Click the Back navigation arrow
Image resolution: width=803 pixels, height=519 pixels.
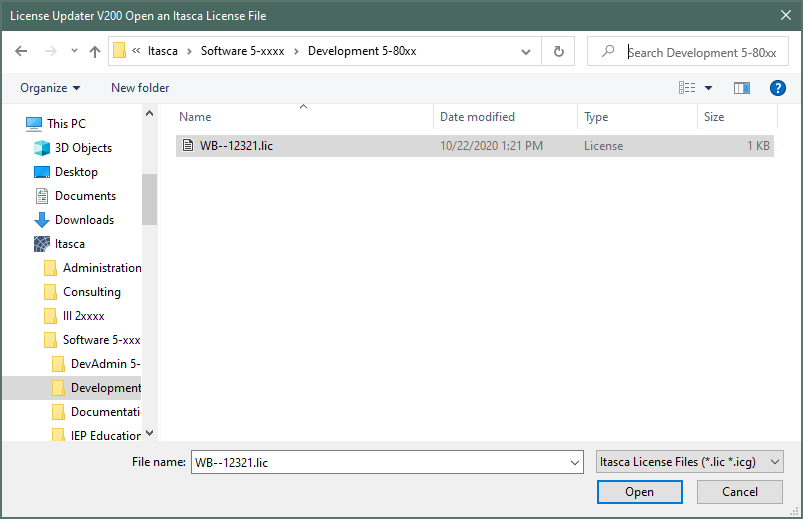point(22,52)
